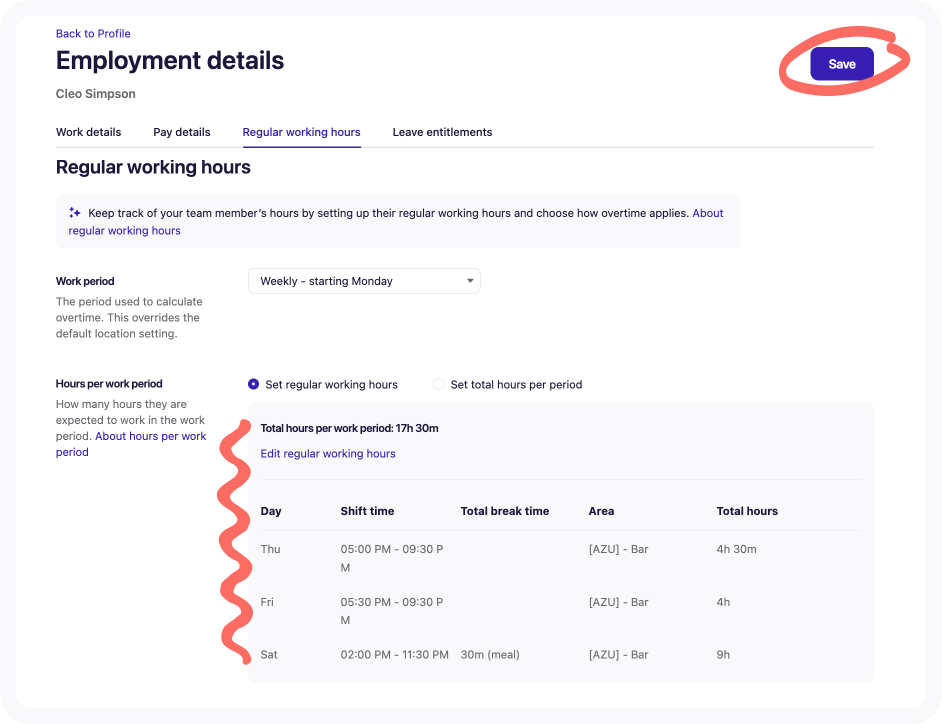Image resolution: width=942 pixels, height=724 pixels.
Task: Click the Back to Profile link
Action: [x=93, y=33]
